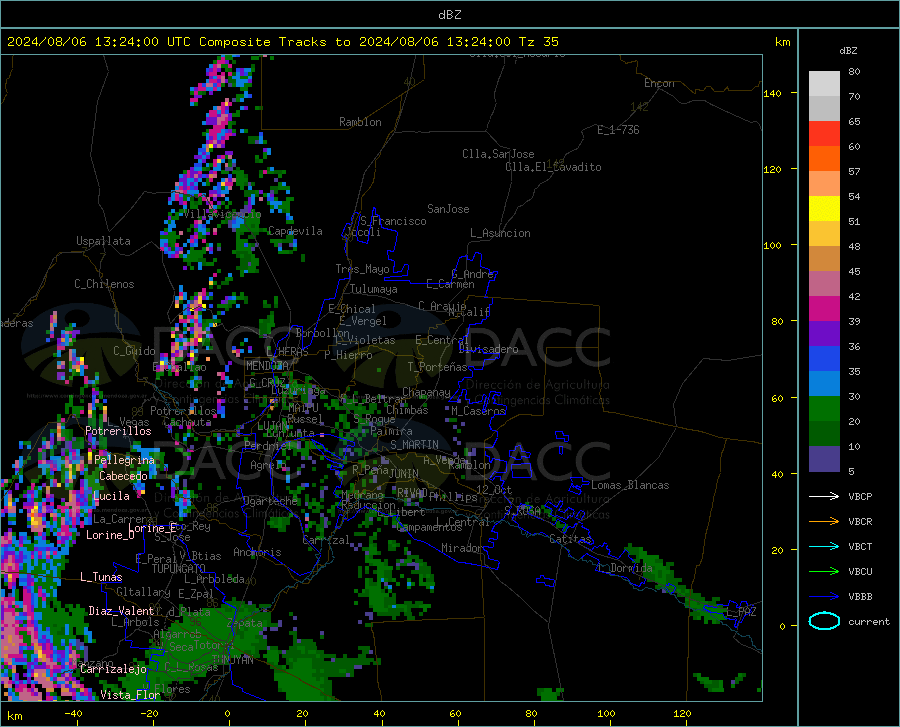Click the Lucila station label

click(x=111, y=496)
